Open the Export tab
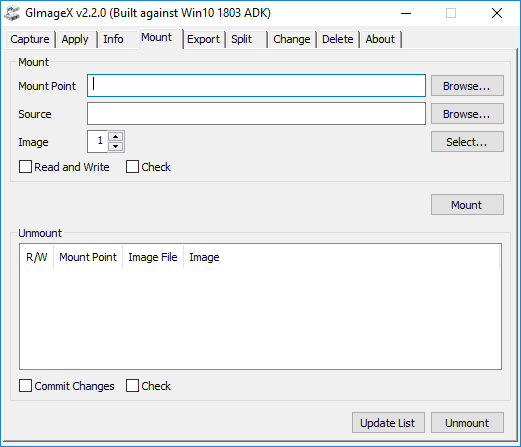This screenshot has width=521, height=447. point(203,39)
